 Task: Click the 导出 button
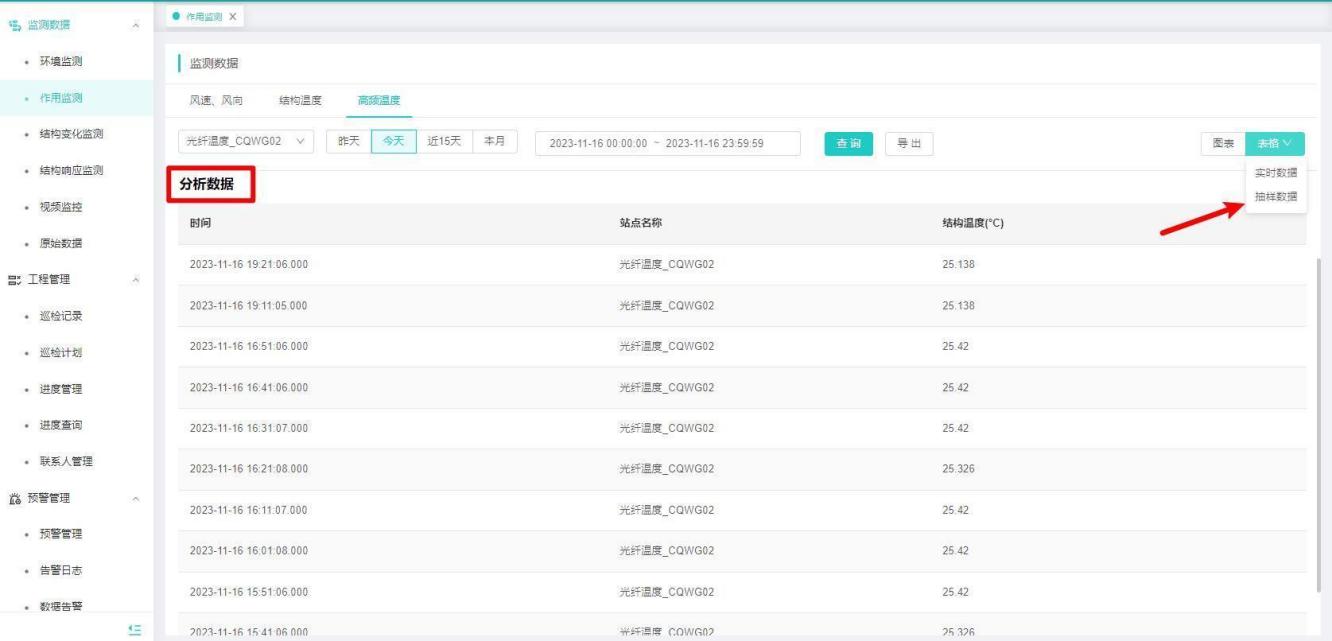908,144
